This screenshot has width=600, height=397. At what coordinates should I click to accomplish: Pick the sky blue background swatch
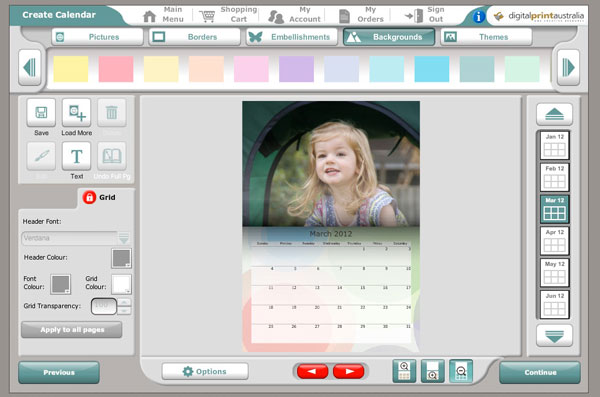point(432,69)
